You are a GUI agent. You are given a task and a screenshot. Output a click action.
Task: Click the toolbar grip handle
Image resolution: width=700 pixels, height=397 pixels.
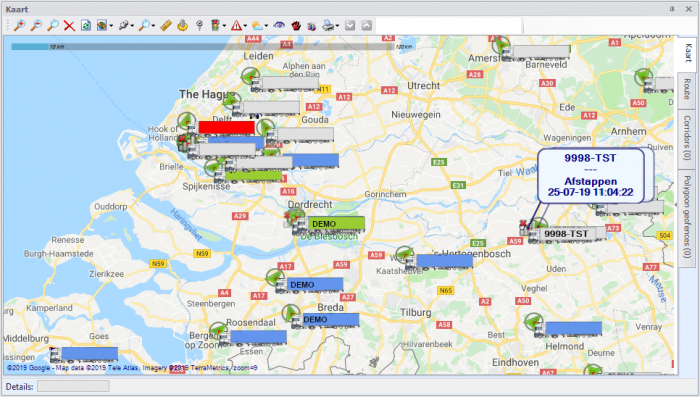[7, 25]
